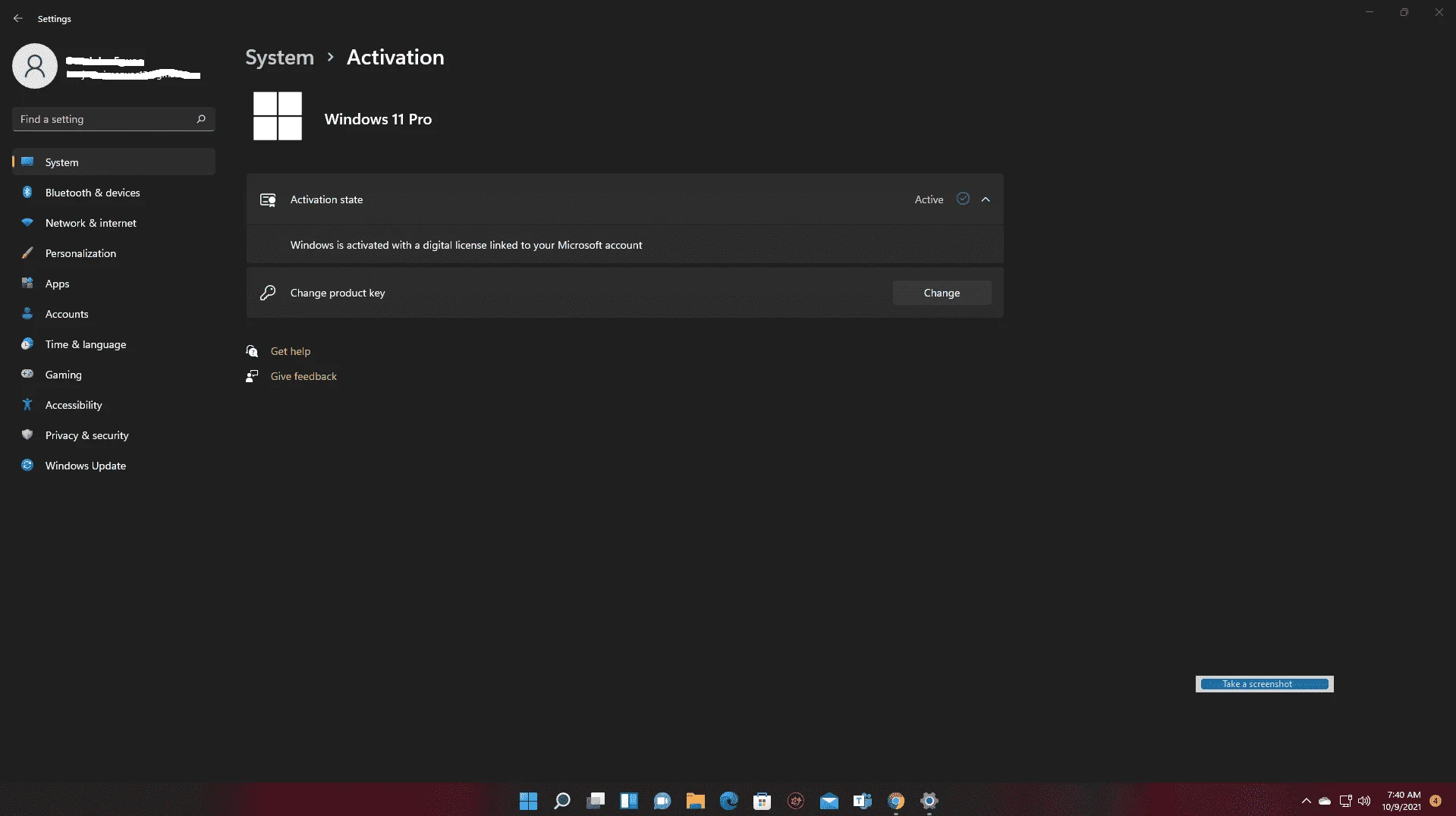
Task: Open Microsoft Teams from the taskbar
Action: (x=863, y=801)
